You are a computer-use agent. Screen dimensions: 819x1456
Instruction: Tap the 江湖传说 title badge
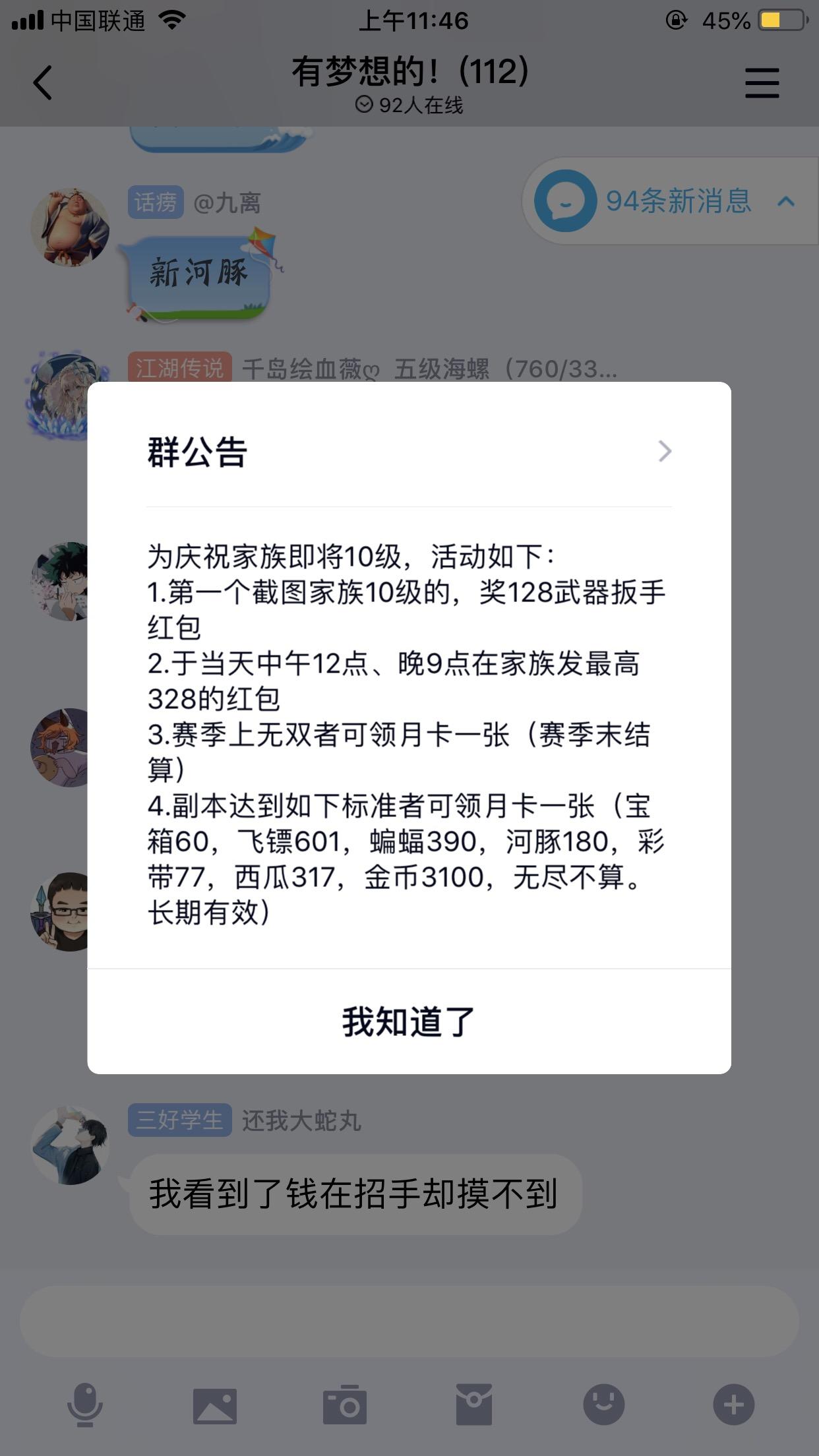(x=179, y=368)
